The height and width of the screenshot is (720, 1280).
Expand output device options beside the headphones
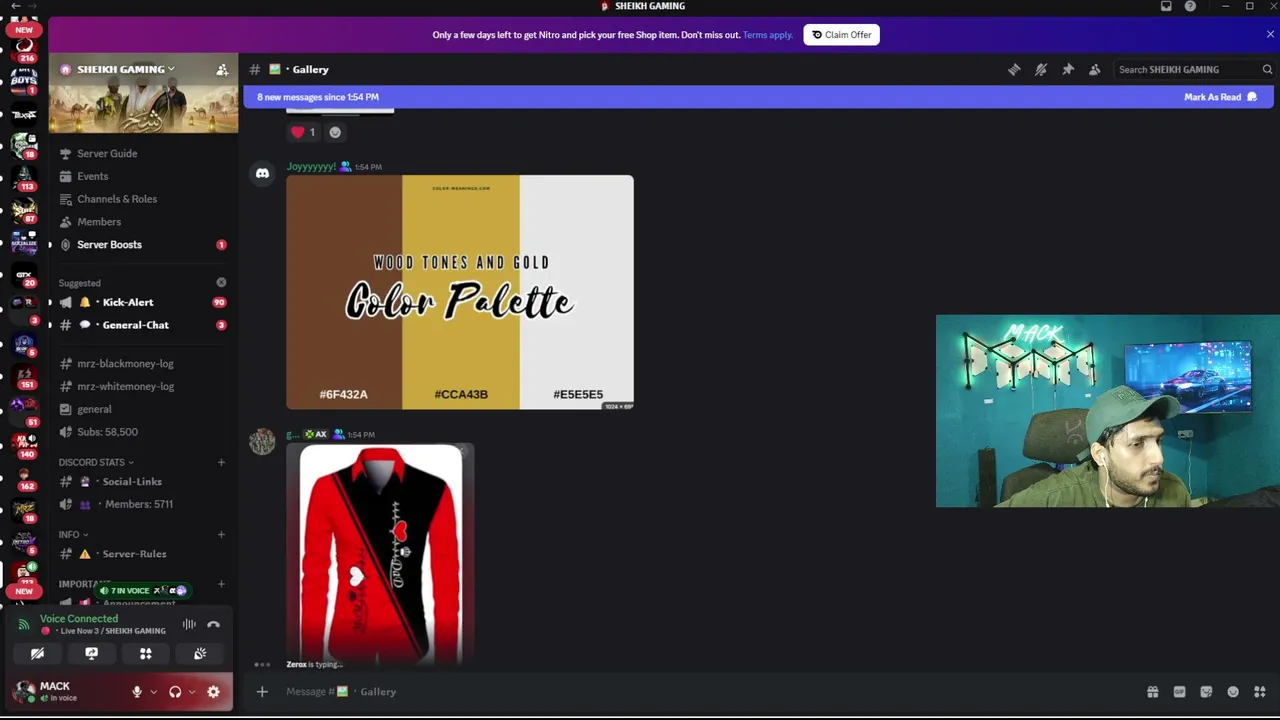(x=192, y=692)
